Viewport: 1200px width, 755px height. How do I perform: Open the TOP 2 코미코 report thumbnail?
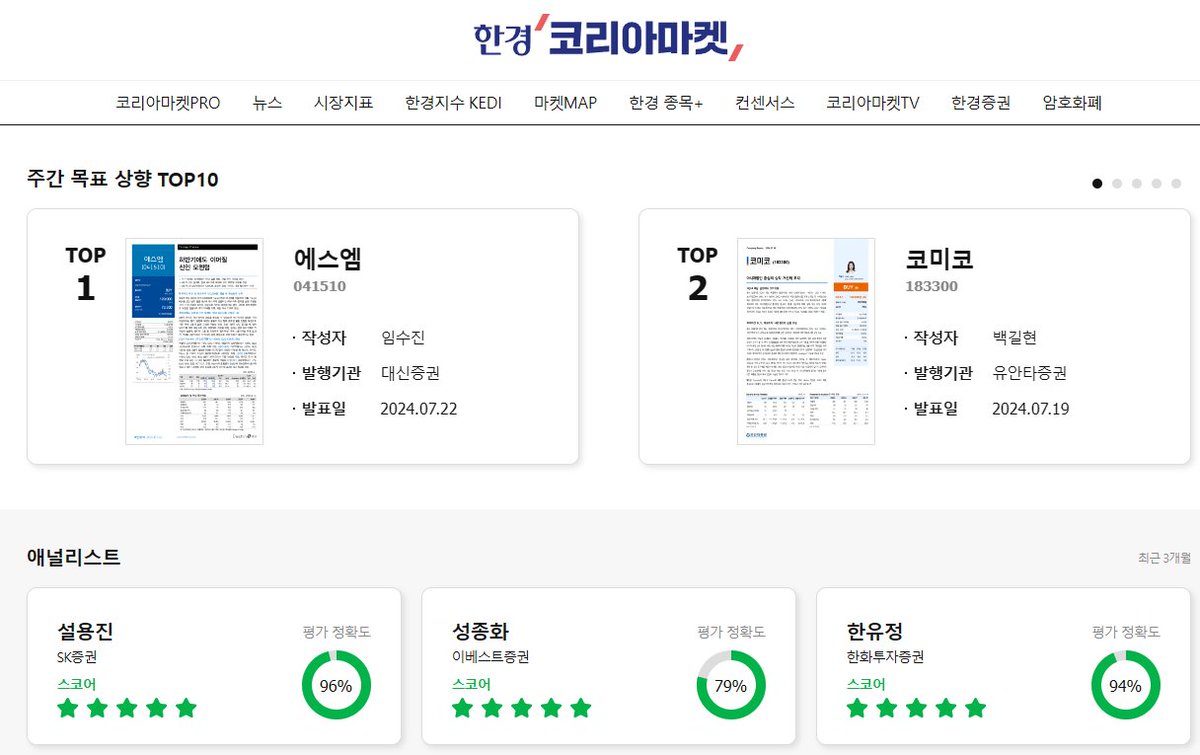pos(804,340)
